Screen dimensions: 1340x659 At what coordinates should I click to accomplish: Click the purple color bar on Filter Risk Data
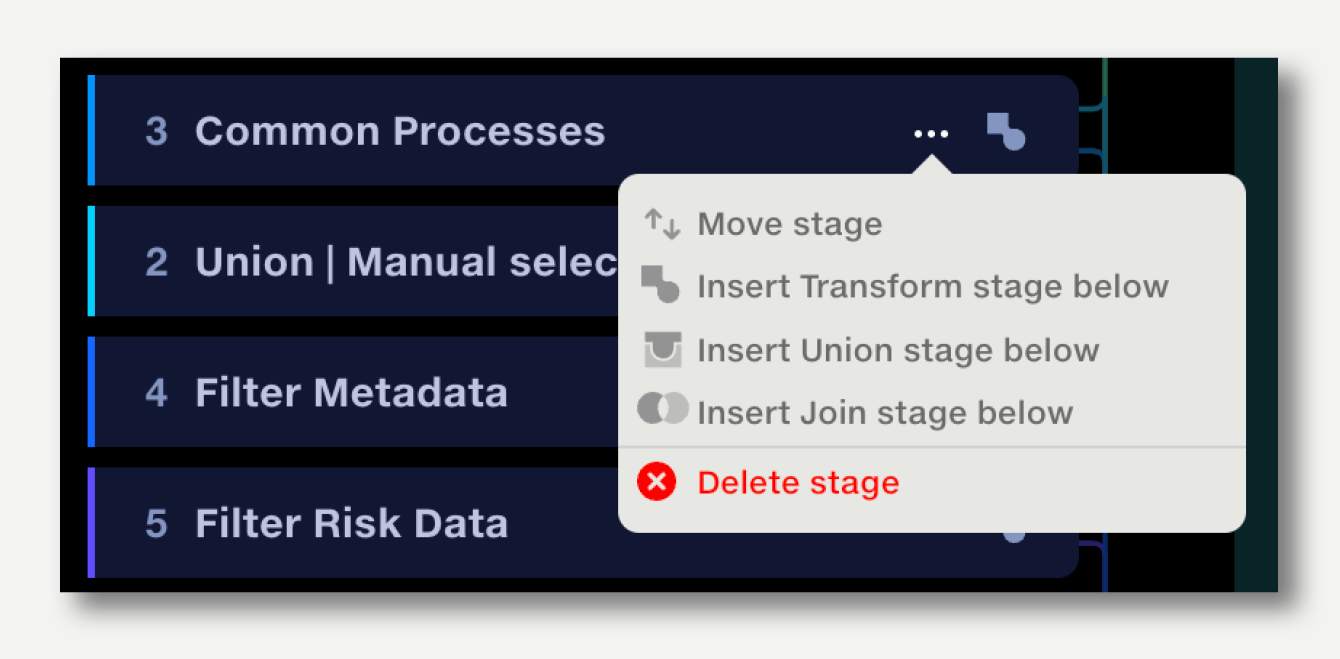click(91, 523)
